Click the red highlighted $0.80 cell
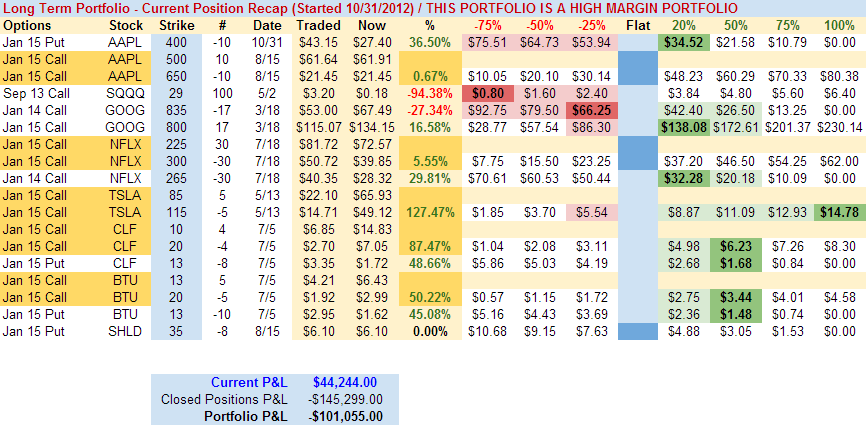 click(x=488, y=93)
